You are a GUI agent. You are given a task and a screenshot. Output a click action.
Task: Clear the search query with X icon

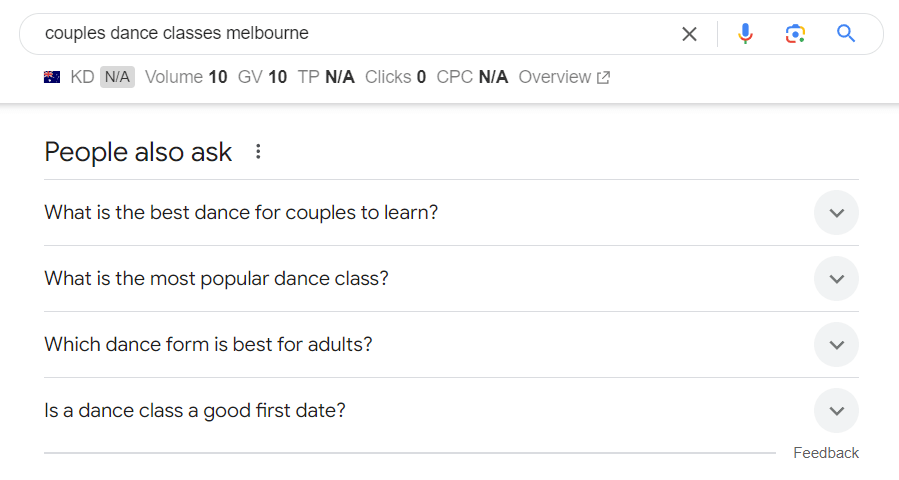tap(689, 34)
